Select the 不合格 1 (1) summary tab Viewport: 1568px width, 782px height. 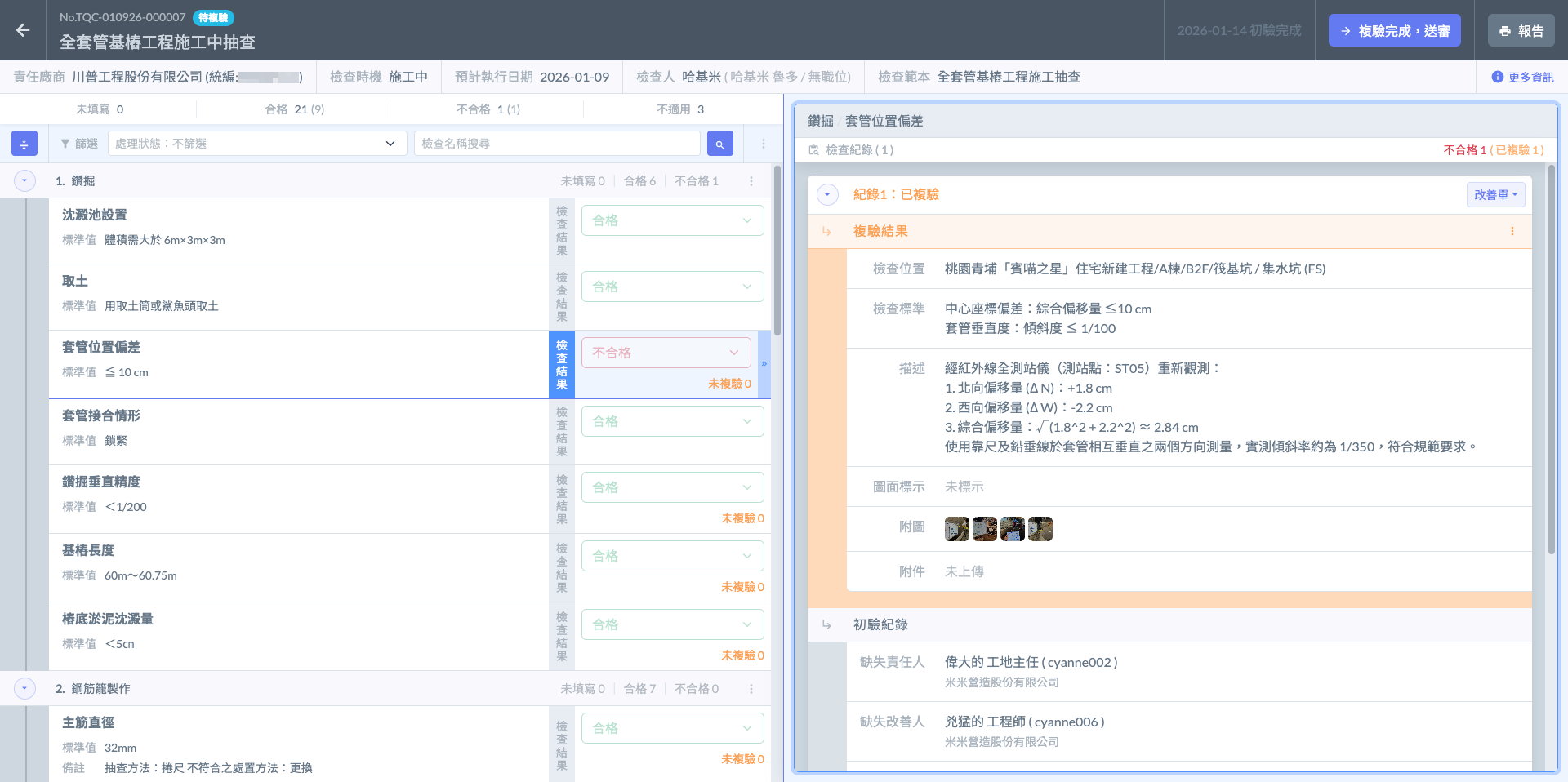point(488,109)
